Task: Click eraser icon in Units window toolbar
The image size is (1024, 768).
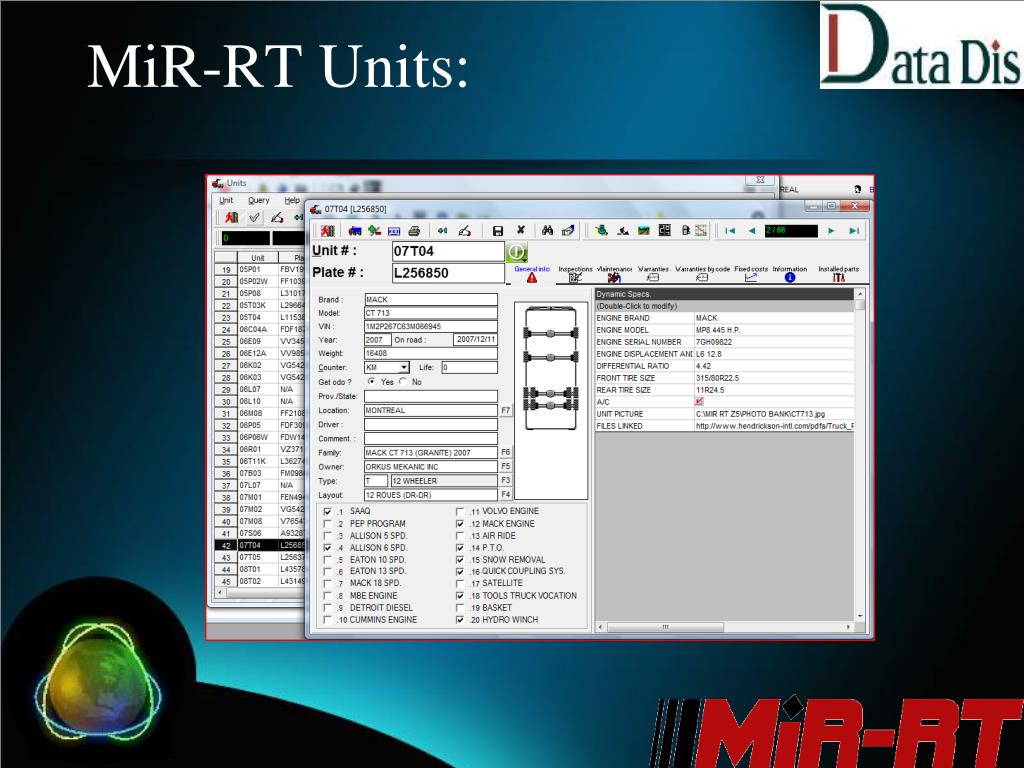Action: (x=277, y=217)
